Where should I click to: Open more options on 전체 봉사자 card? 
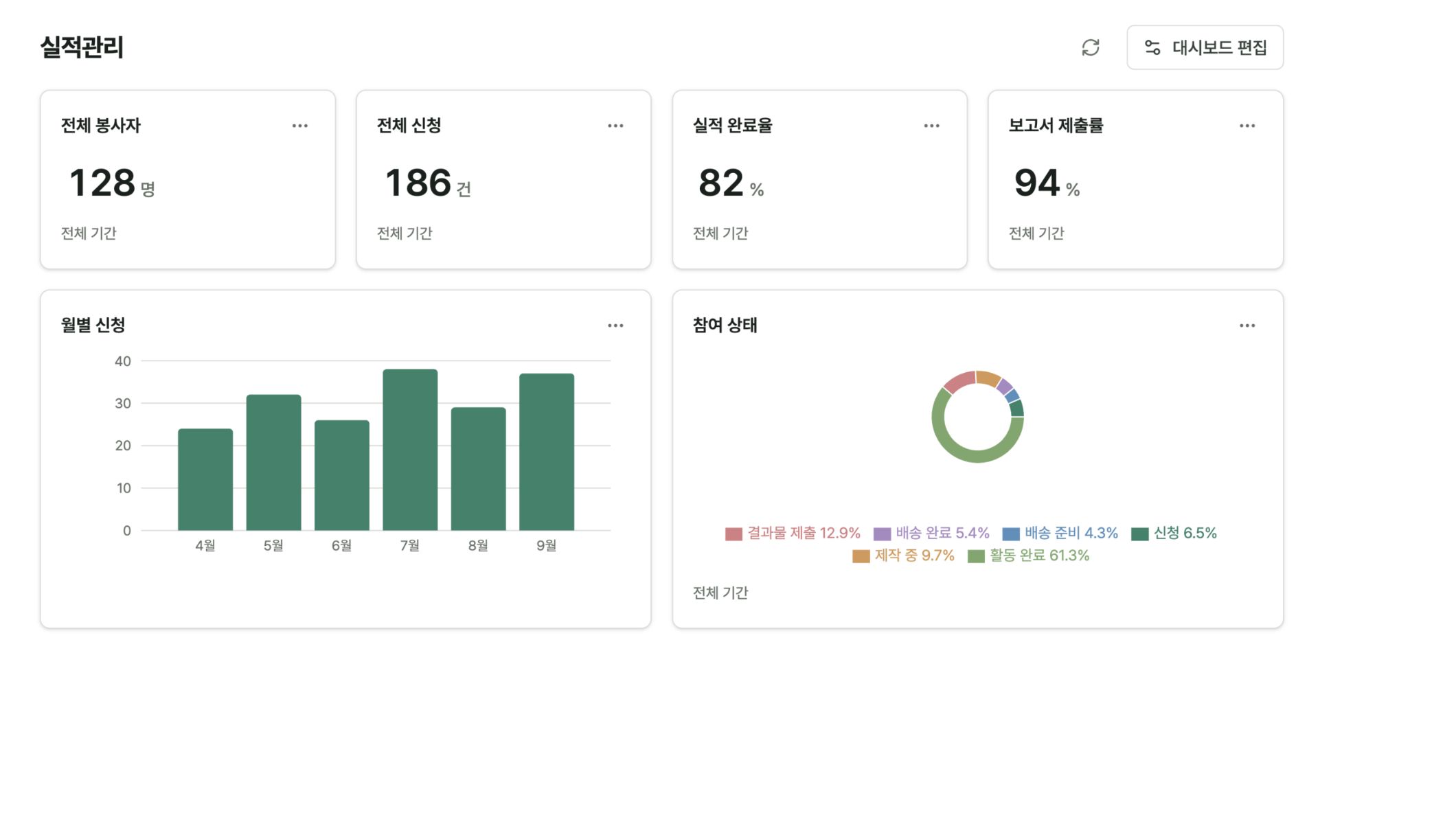pyautogui.click(x=300, y=126)
